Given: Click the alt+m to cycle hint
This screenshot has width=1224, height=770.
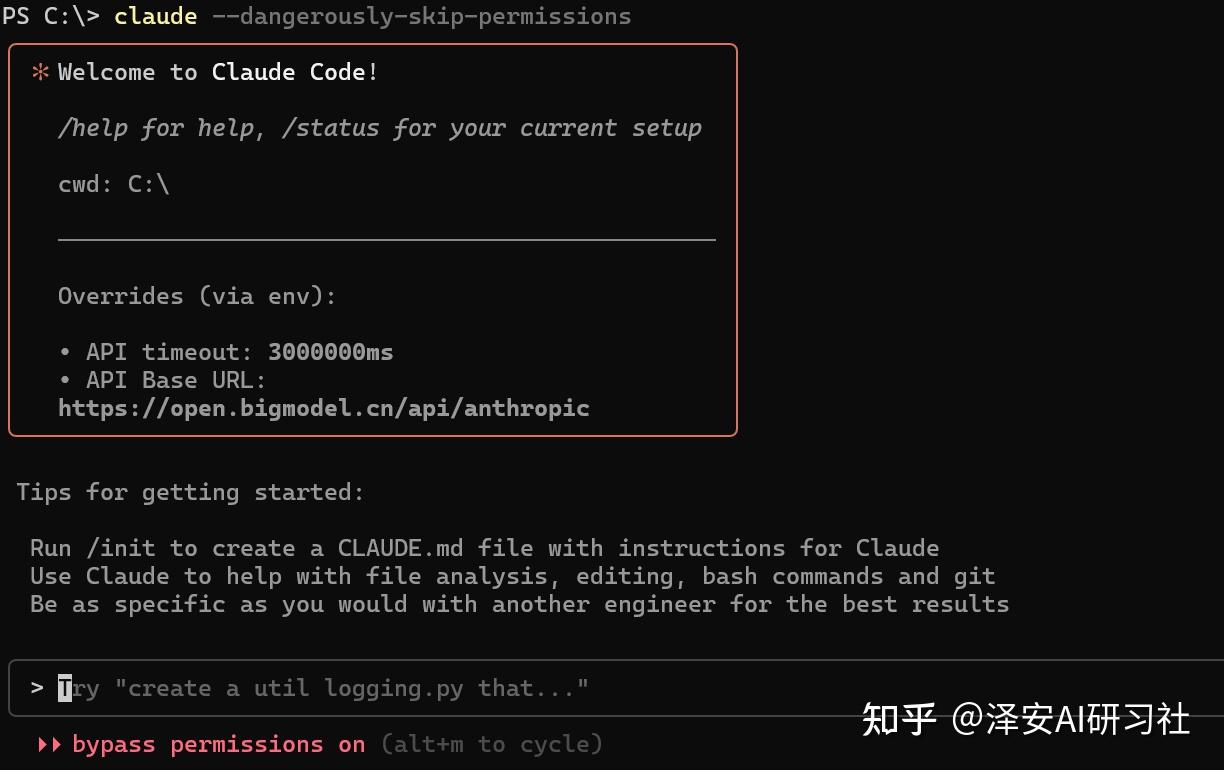Looking at the screenshot, I should (x=492, y=744).
